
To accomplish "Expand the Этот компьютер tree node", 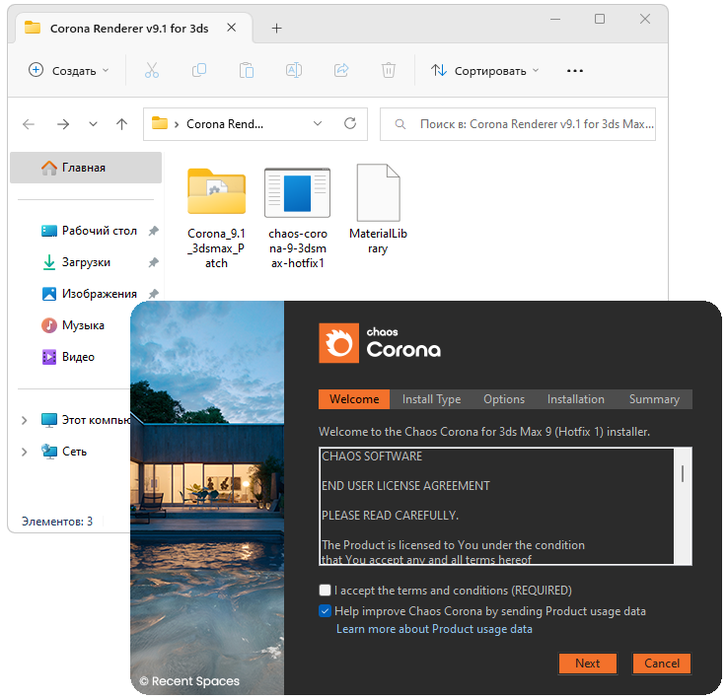I will tap(24, 420).
